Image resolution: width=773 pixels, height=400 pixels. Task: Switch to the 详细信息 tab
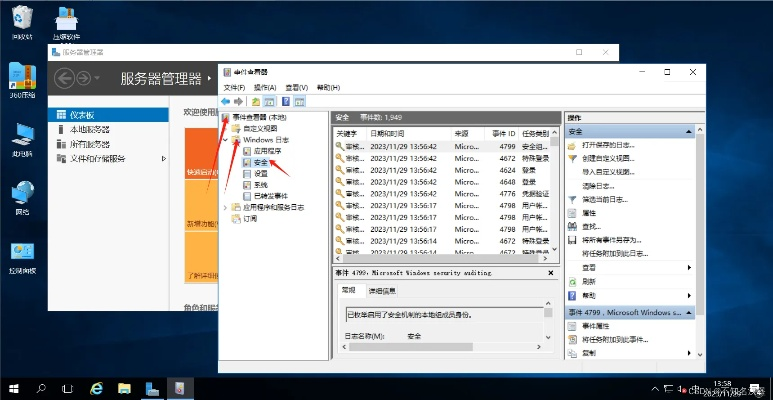pos(382,291)
